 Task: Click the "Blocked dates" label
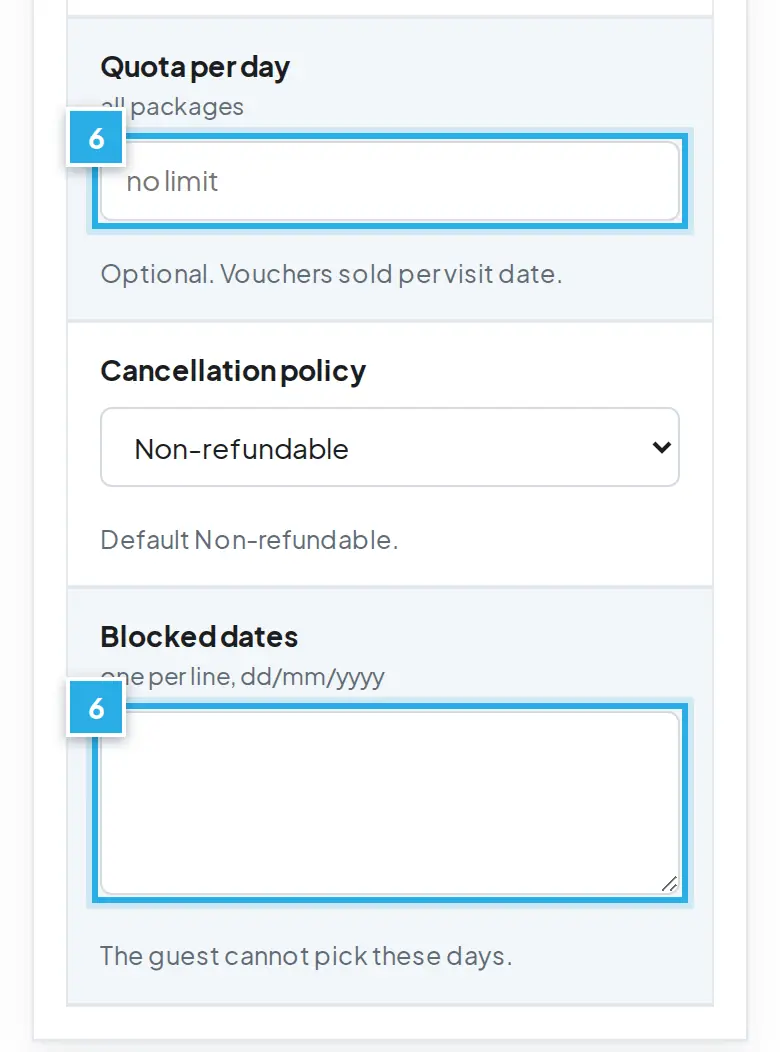pos(199,637)
